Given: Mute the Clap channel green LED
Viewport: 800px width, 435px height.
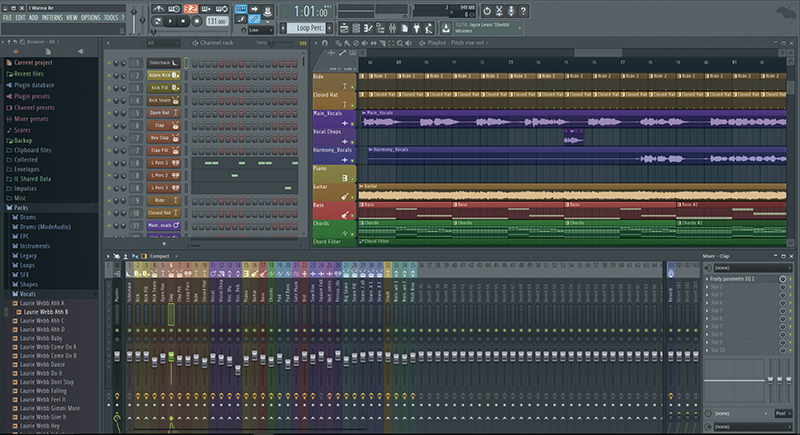Looking at the screenshot, I should click(109, 125).
